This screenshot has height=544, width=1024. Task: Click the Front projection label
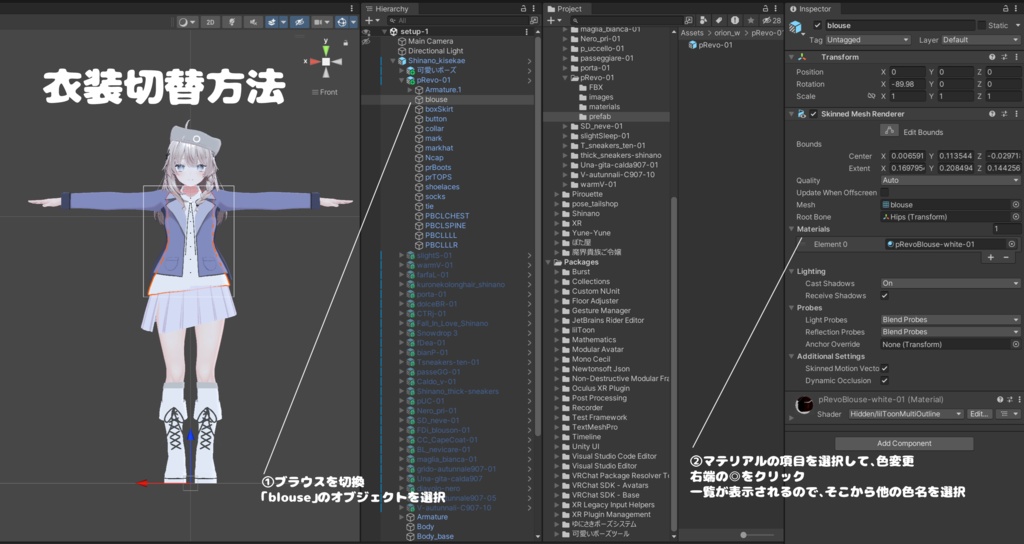(x=328, y=92)
